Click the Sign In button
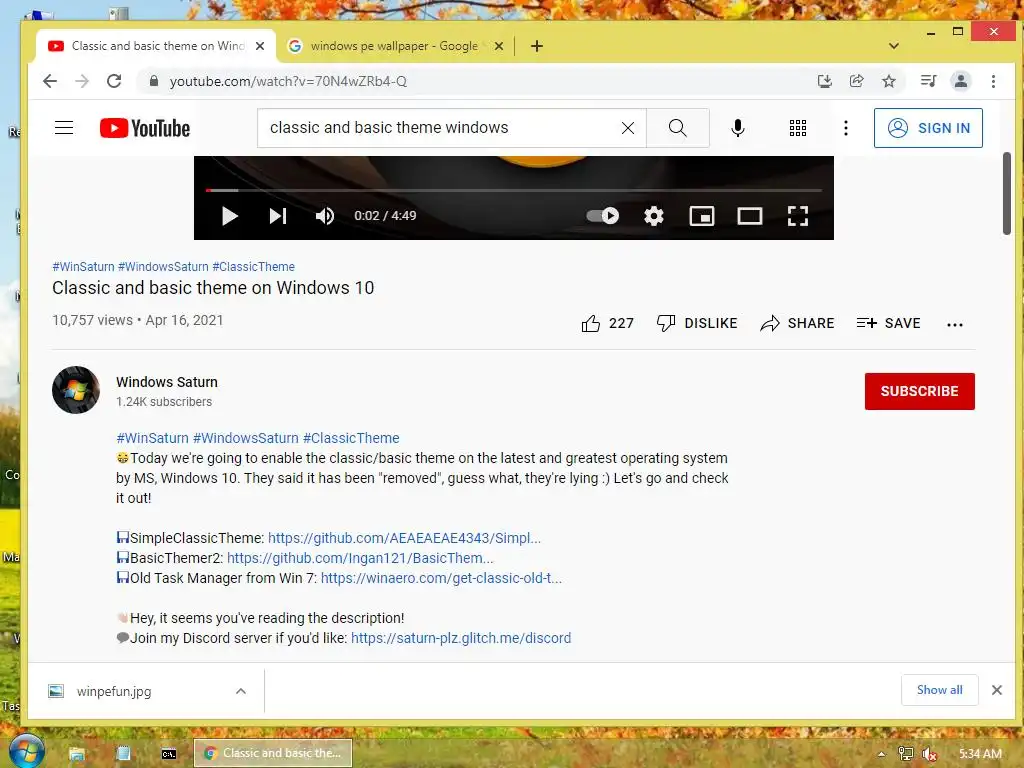The image size is (1024, 768). coord(928,128)
